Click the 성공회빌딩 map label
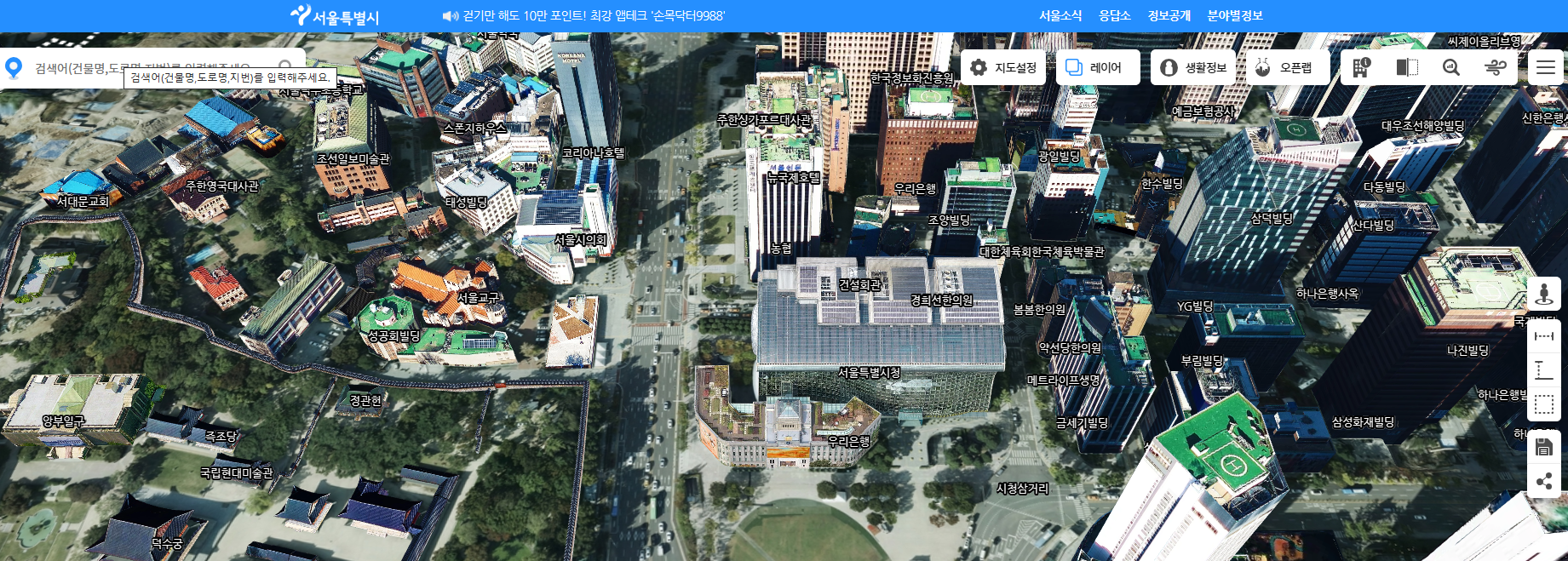1568x561 pixels. 394,336
